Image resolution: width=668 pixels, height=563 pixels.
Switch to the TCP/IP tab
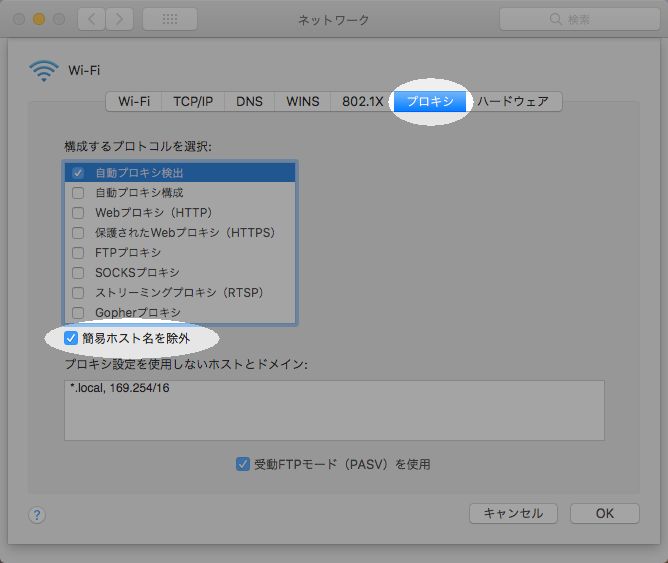click(x=193, y=101)
